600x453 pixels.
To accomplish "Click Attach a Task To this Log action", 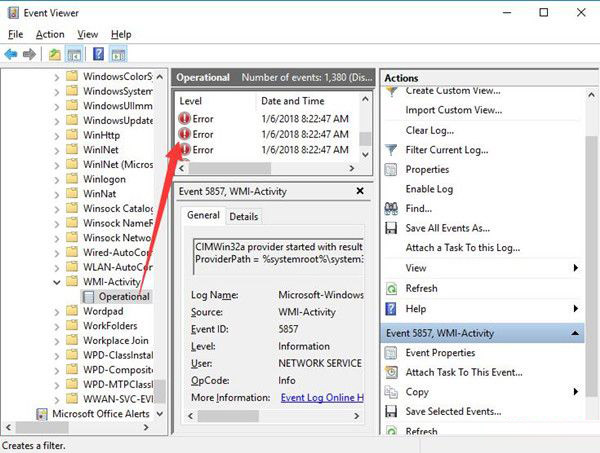I will 463,248.
